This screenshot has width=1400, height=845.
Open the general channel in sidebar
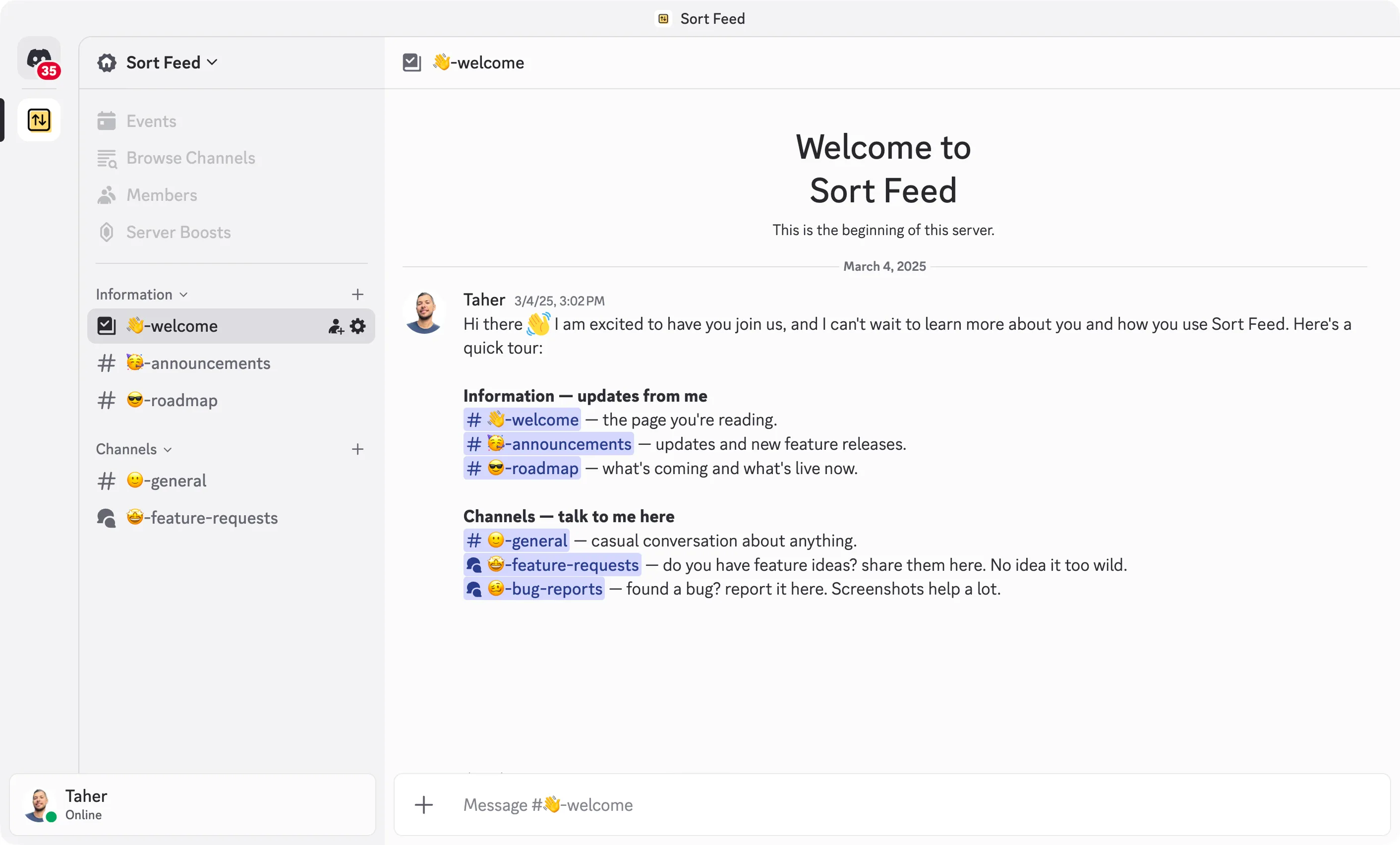tap(231, 481)
